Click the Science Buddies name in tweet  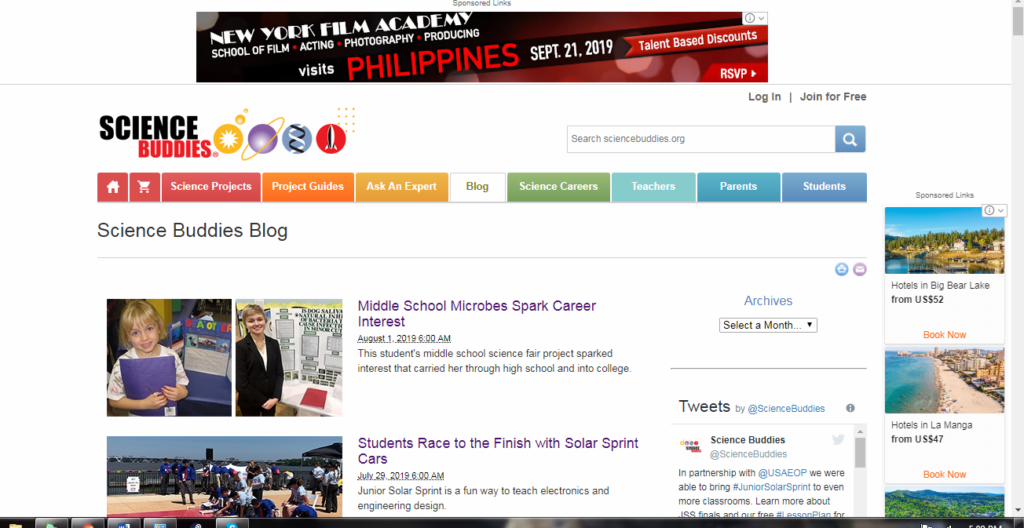tap(747, 440)
